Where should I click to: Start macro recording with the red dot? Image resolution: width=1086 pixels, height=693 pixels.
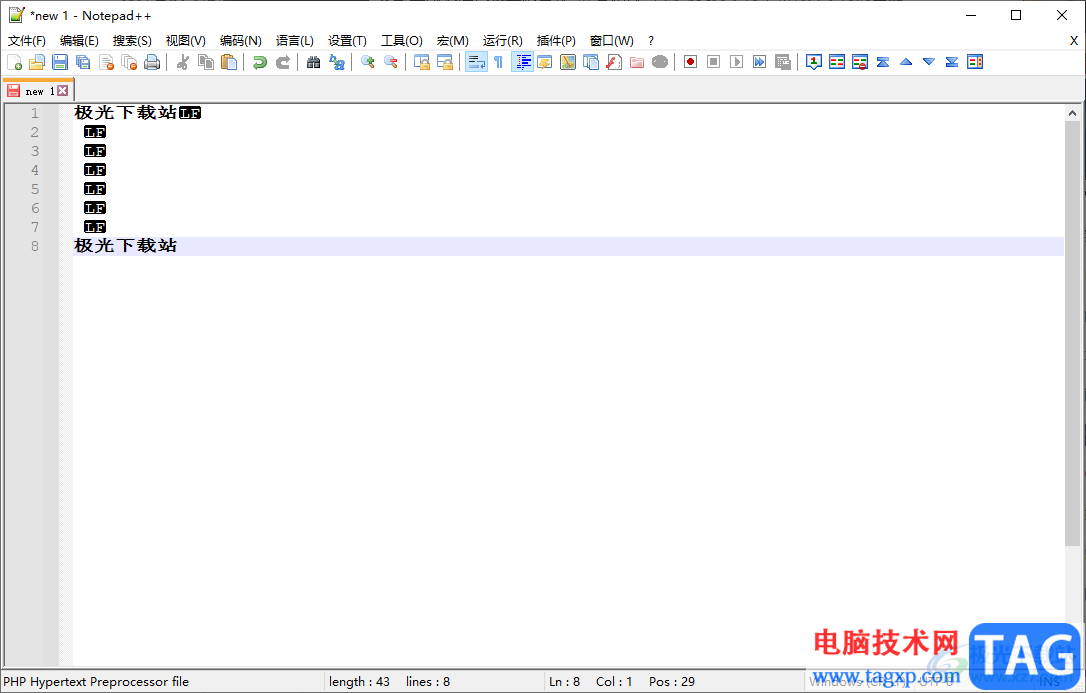click(x=691, y=62)
